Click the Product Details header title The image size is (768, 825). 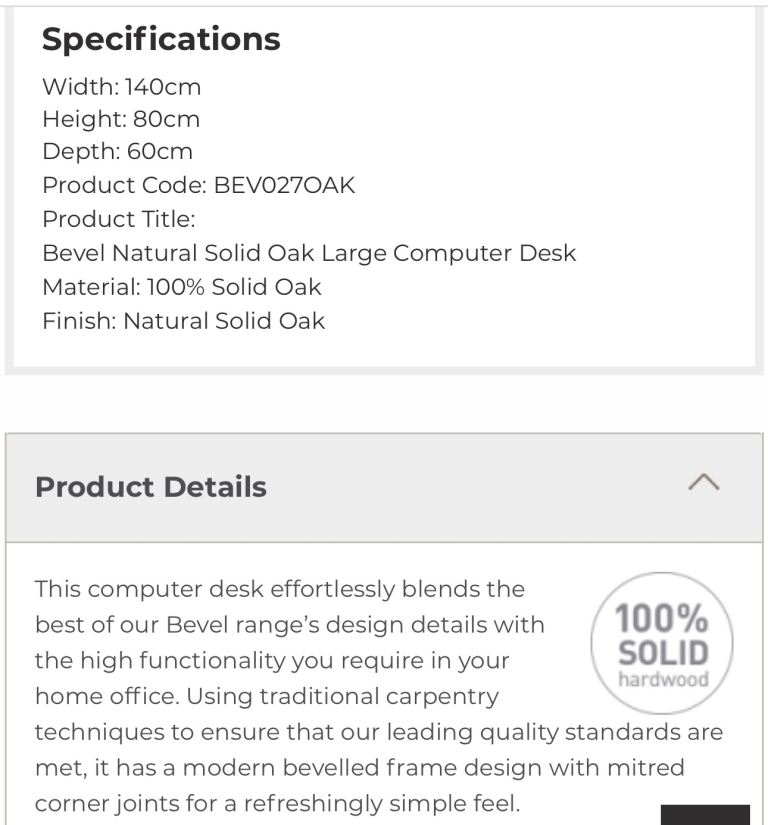(151, 487)
